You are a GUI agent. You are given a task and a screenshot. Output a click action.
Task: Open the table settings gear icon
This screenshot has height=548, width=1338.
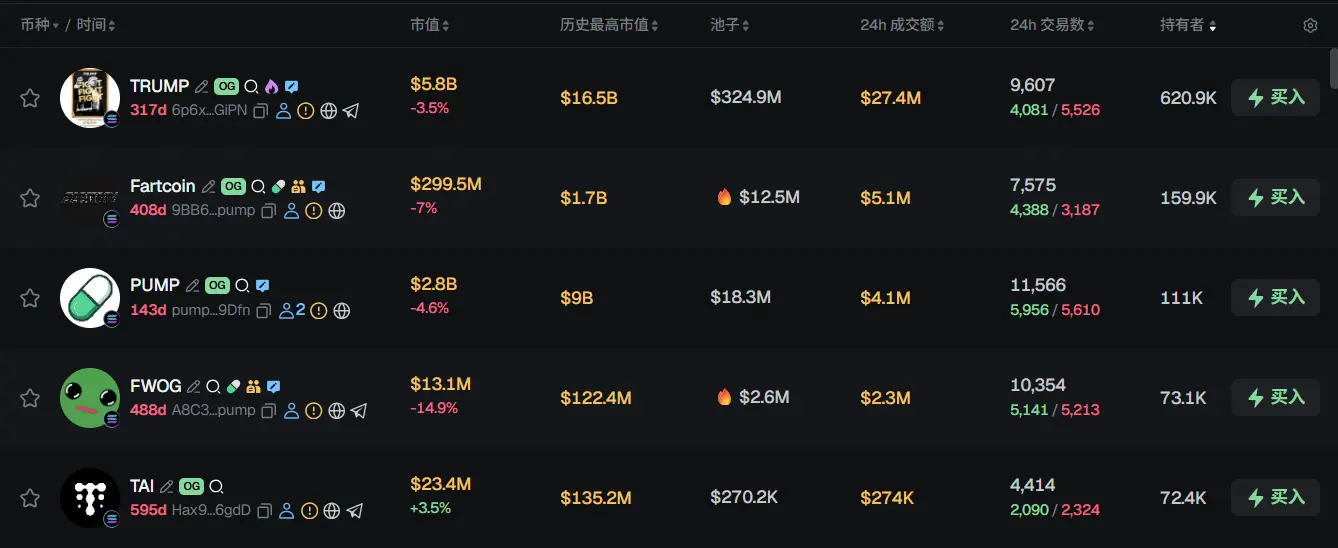[x=1310, y=25]
